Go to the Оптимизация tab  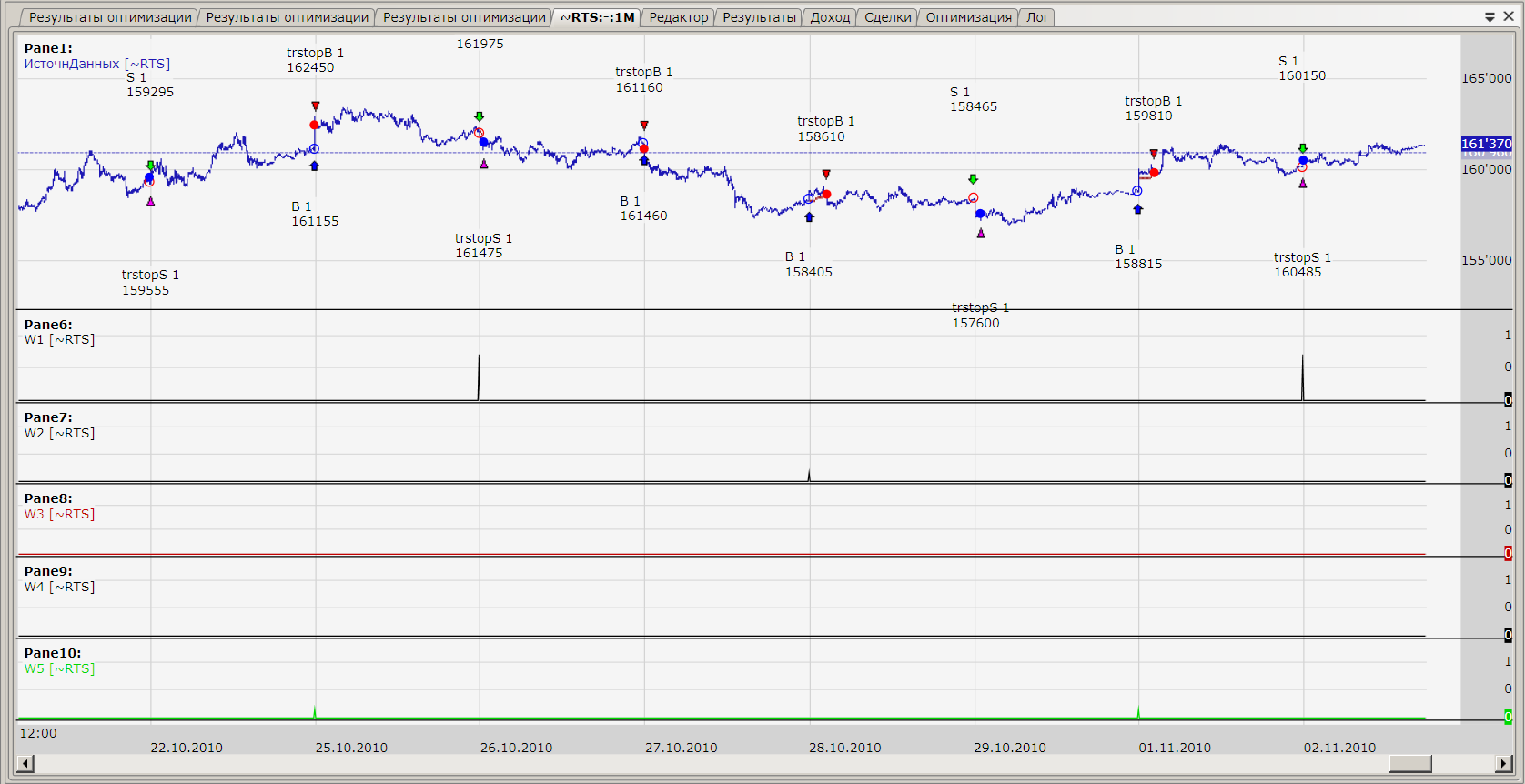968,17
